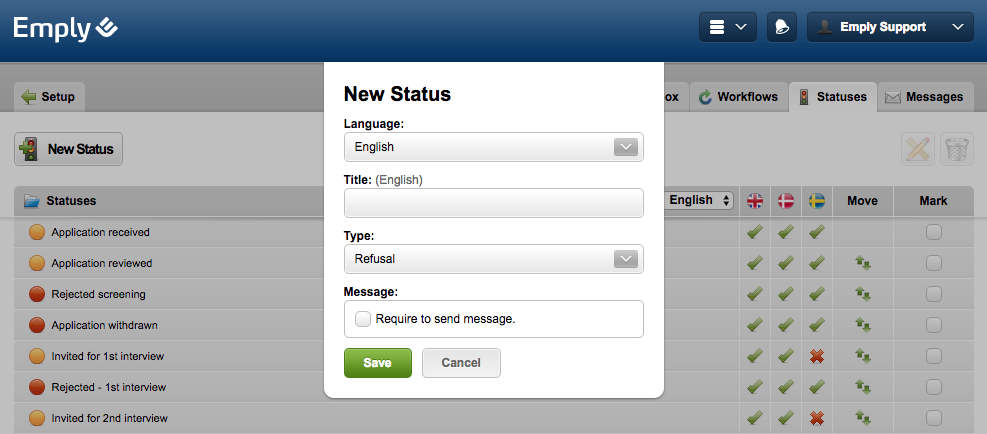This screenshot has width=987, height=434.
Task: Click red cross in Invited for 1st interview row
Action: (817, 356)
